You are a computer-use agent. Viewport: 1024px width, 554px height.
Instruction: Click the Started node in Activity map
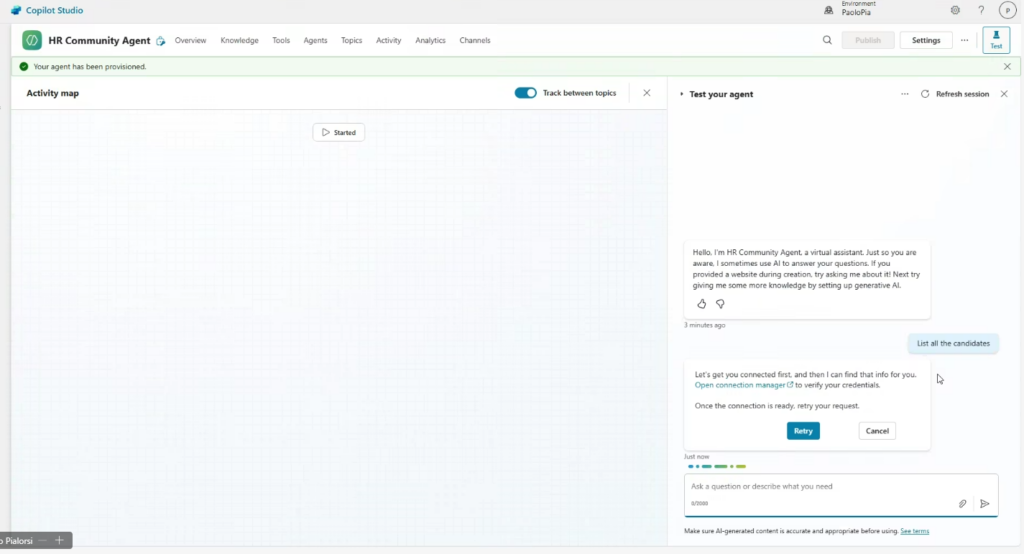click(x=339, y=132)
